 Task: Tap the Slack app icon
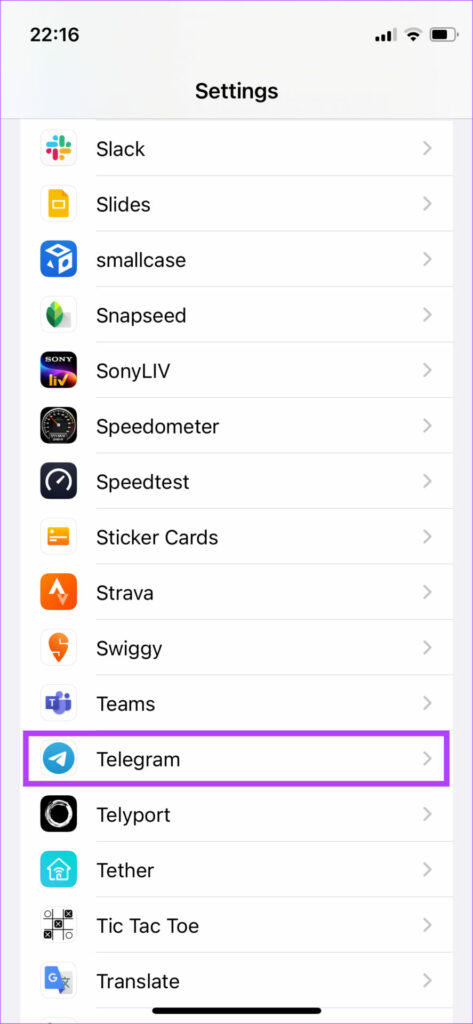pos(58,148)
